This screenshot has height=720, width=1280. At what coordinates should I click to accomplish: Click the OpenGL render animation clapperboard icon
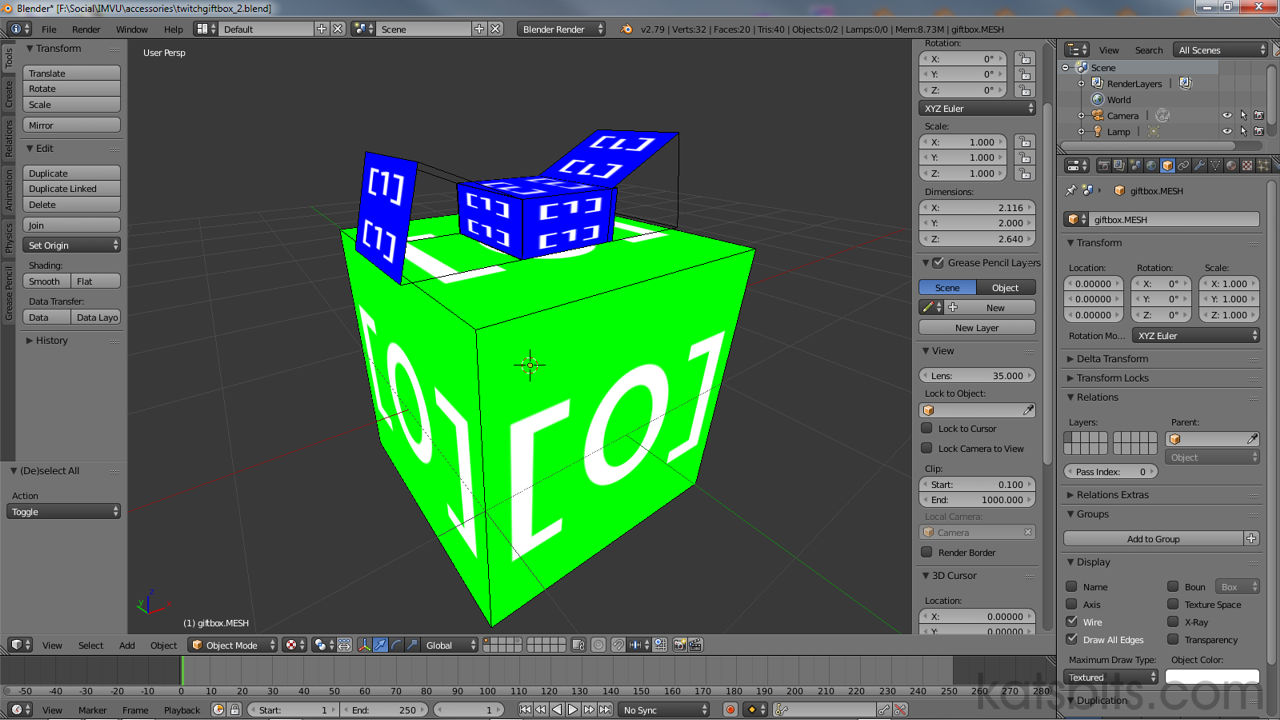[x=695, y=645]
